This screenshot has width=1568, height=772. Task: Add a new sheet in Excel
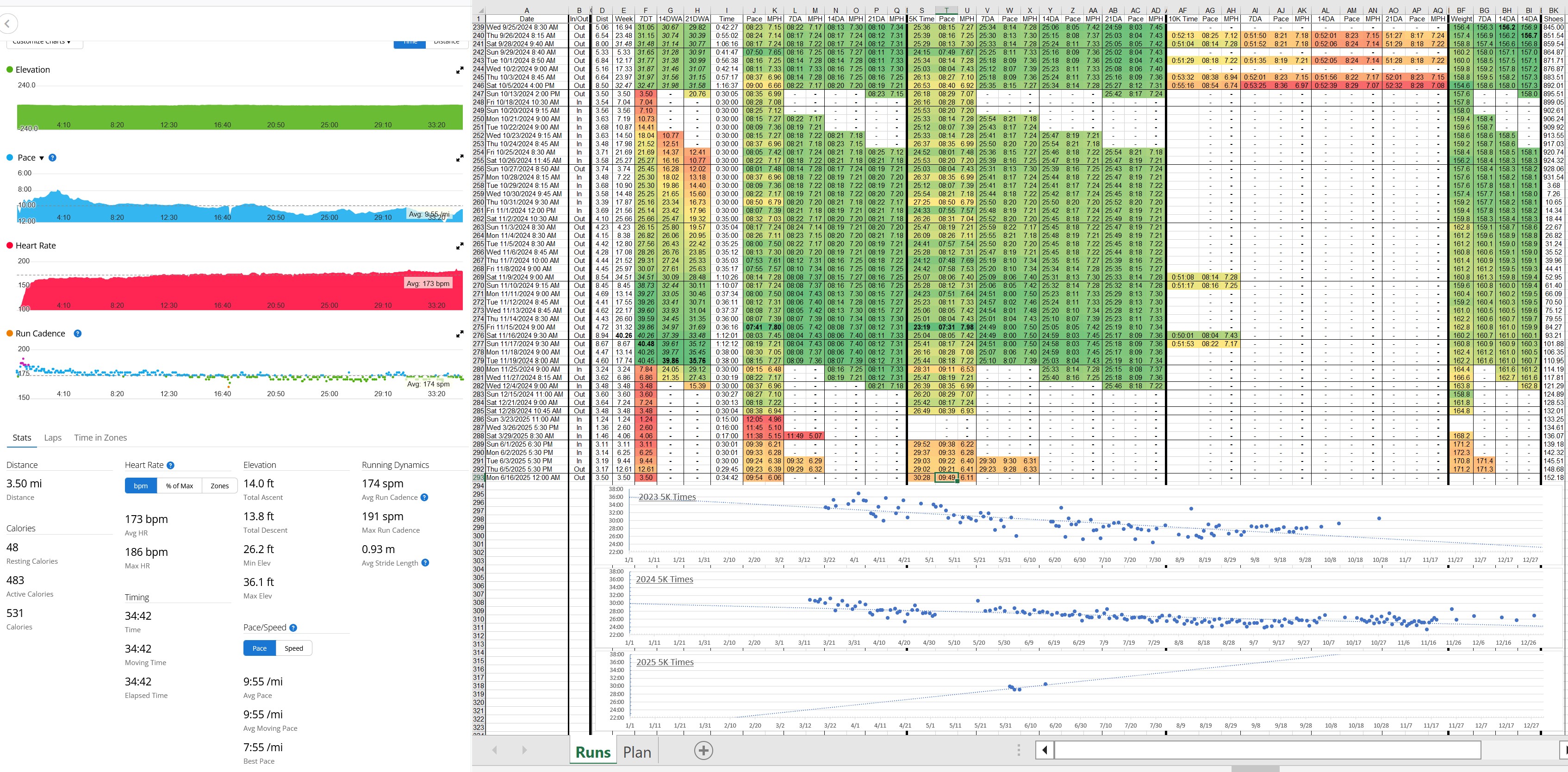tap(703, 751)
